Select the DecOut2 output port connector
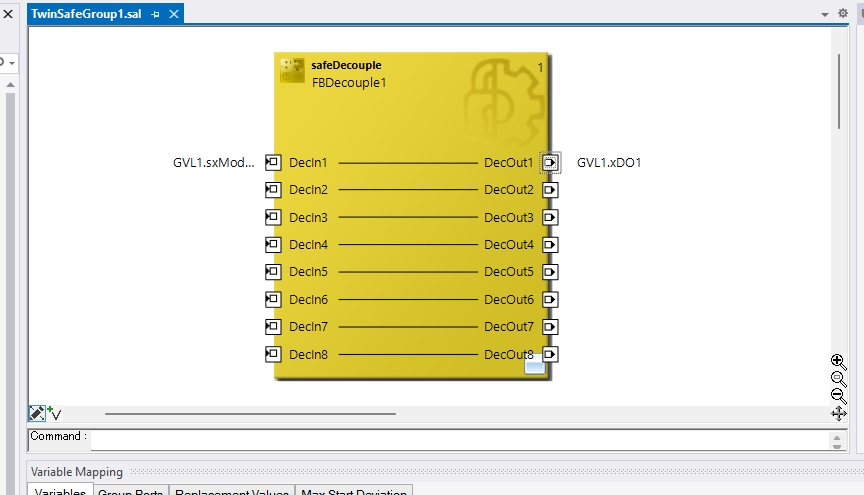This screenshot has height=495, width=864. click(x=550, y=190)
